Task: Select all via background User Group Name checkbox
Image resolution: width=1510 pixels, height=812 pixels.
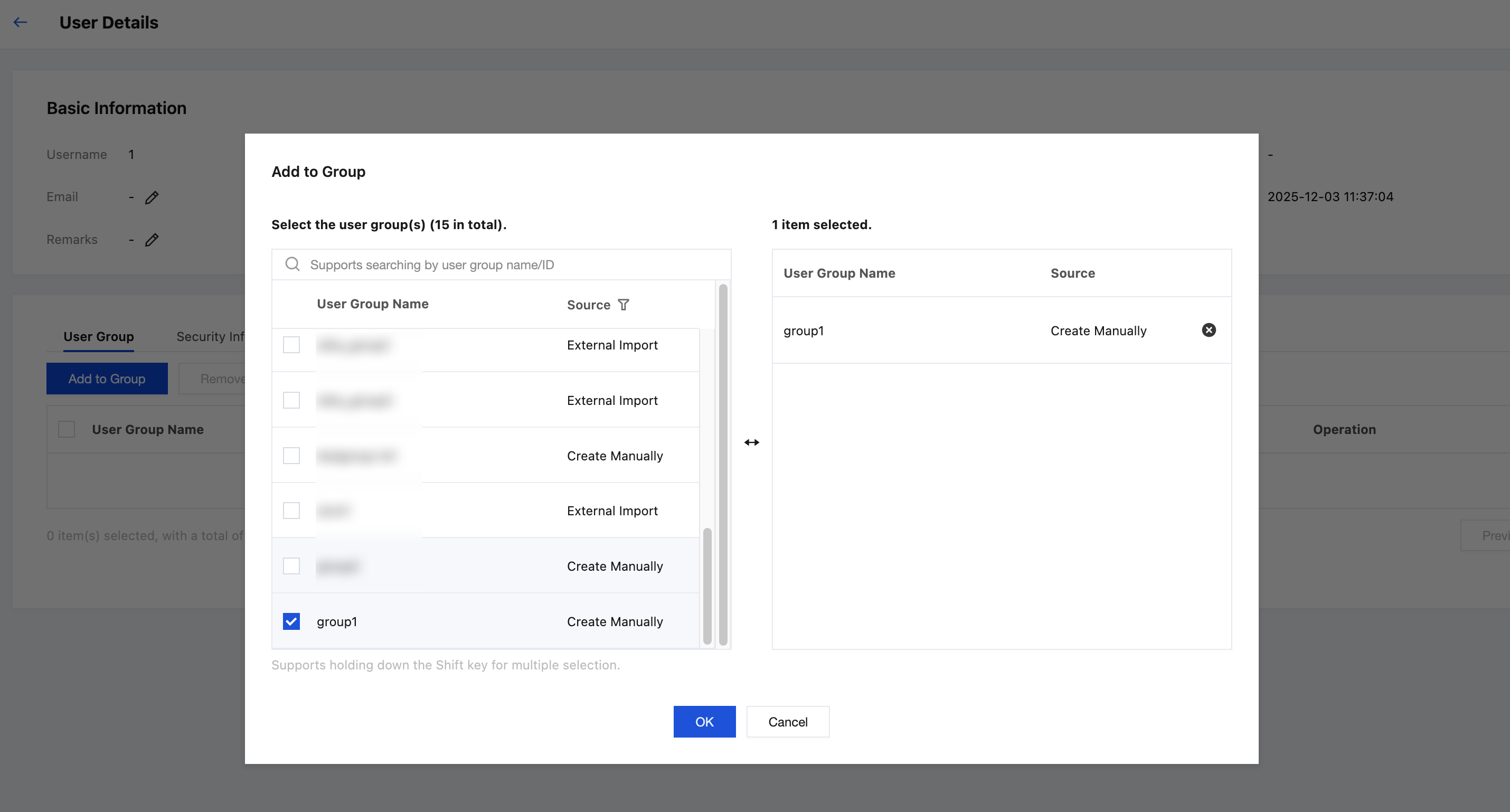Action: point(67,429)
